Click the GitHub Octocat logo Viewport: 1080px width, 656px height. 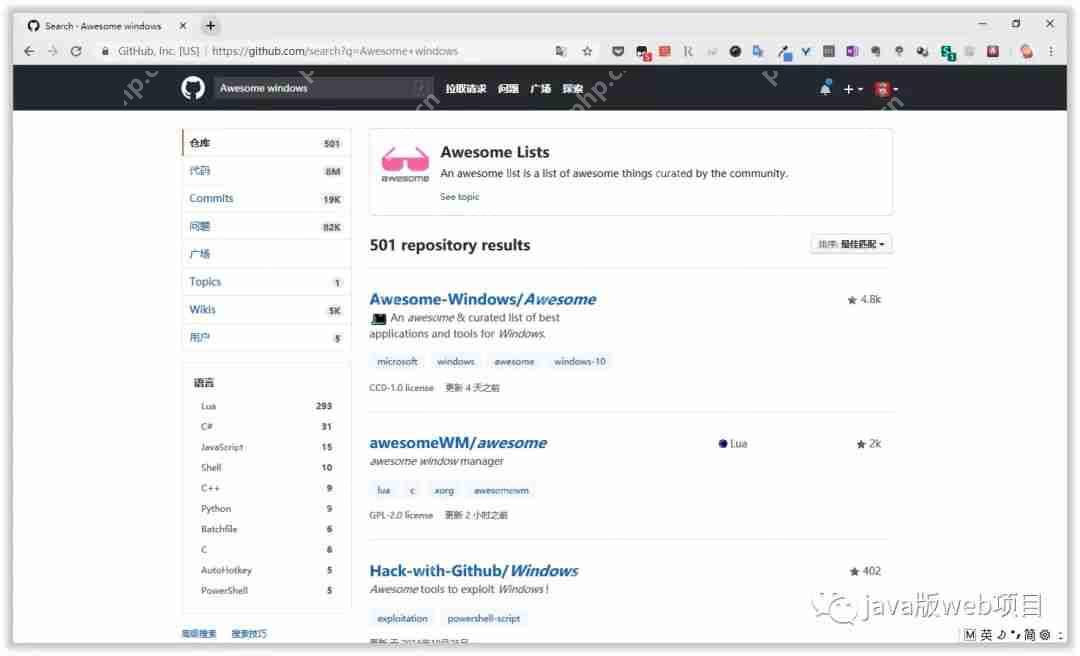pyautogui.click(x=192, y=88)
